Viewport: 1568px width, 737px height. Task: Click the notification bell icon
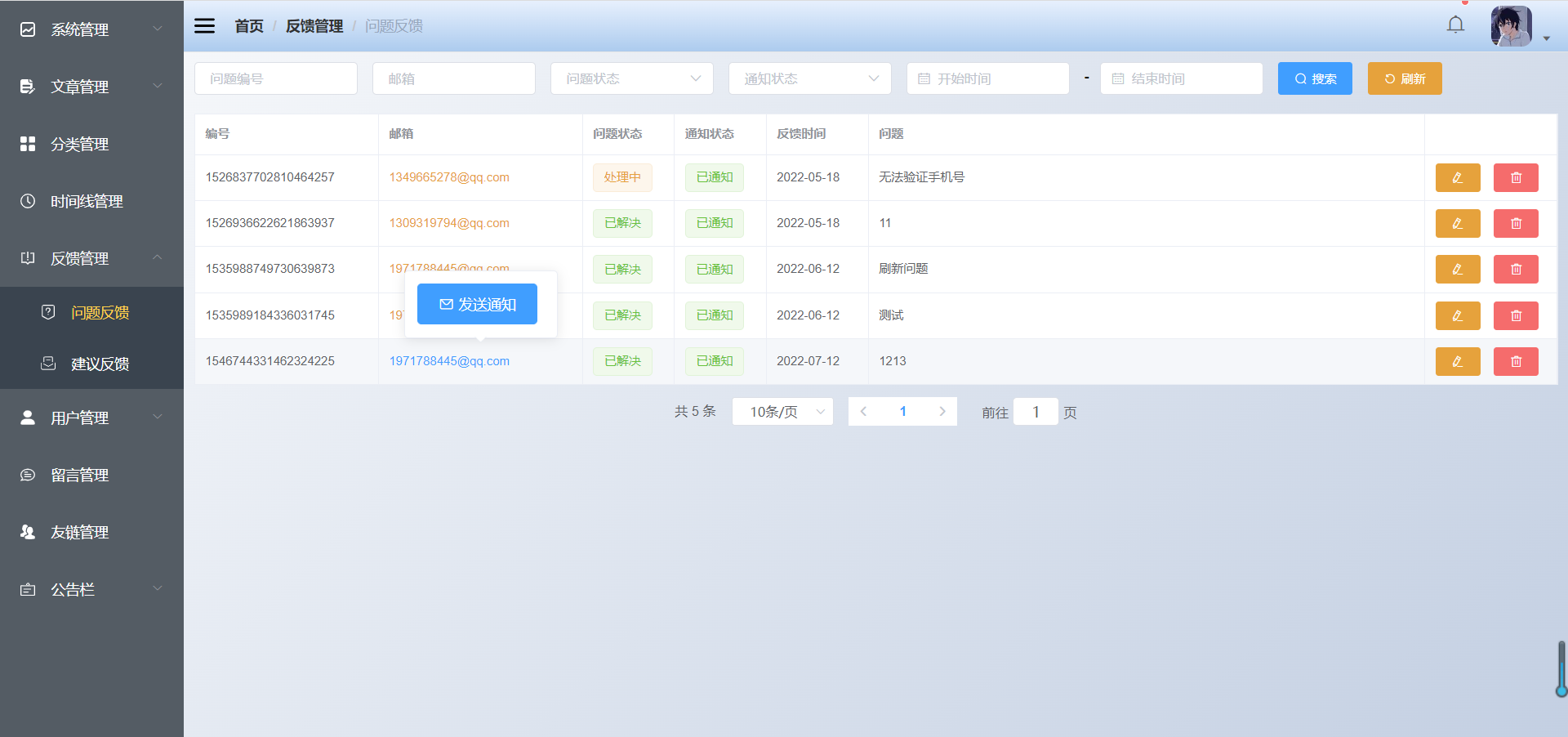pos(1455,25)
